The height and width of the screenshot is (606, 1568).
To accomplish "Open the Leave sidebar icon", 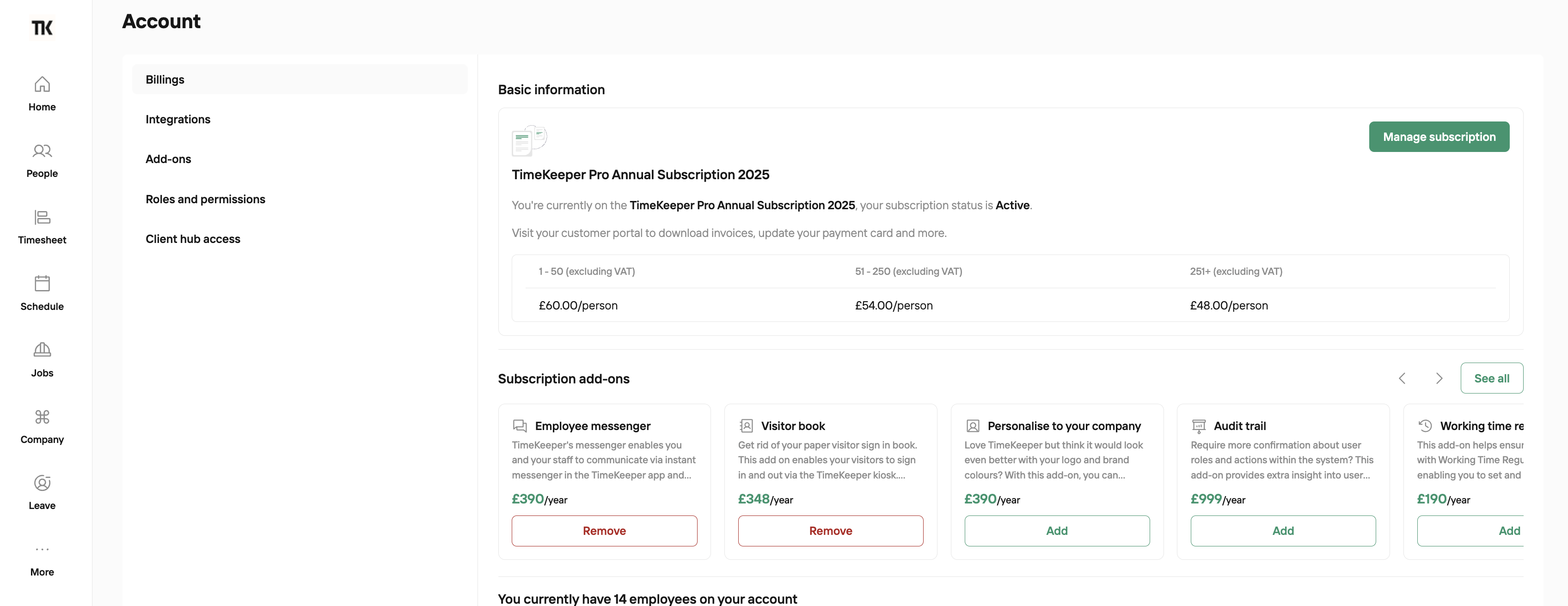I will point(42,483).
